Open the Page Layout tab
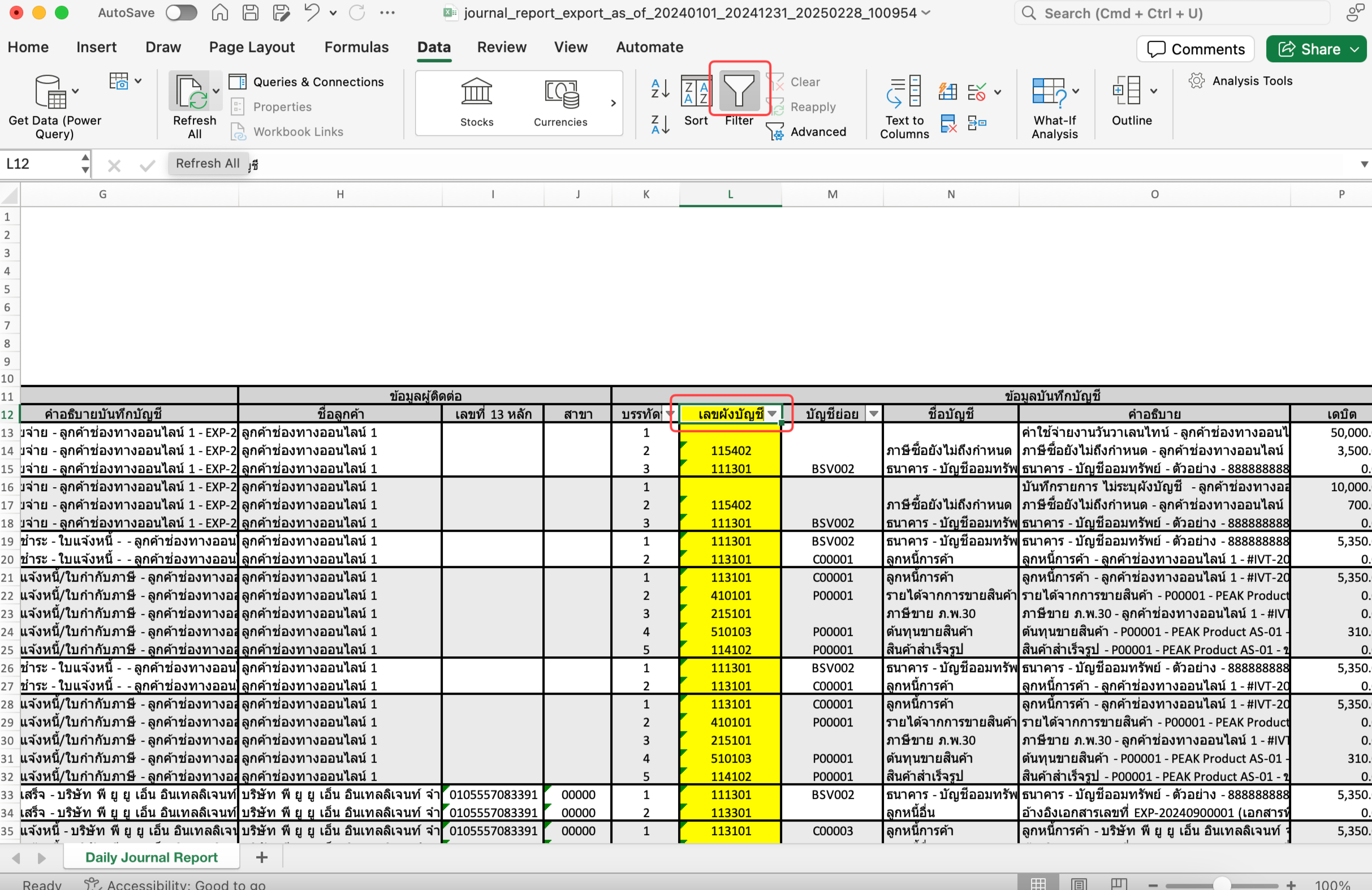The width and height of the screenshot is (1372, 890). click(x=251, y=48)
